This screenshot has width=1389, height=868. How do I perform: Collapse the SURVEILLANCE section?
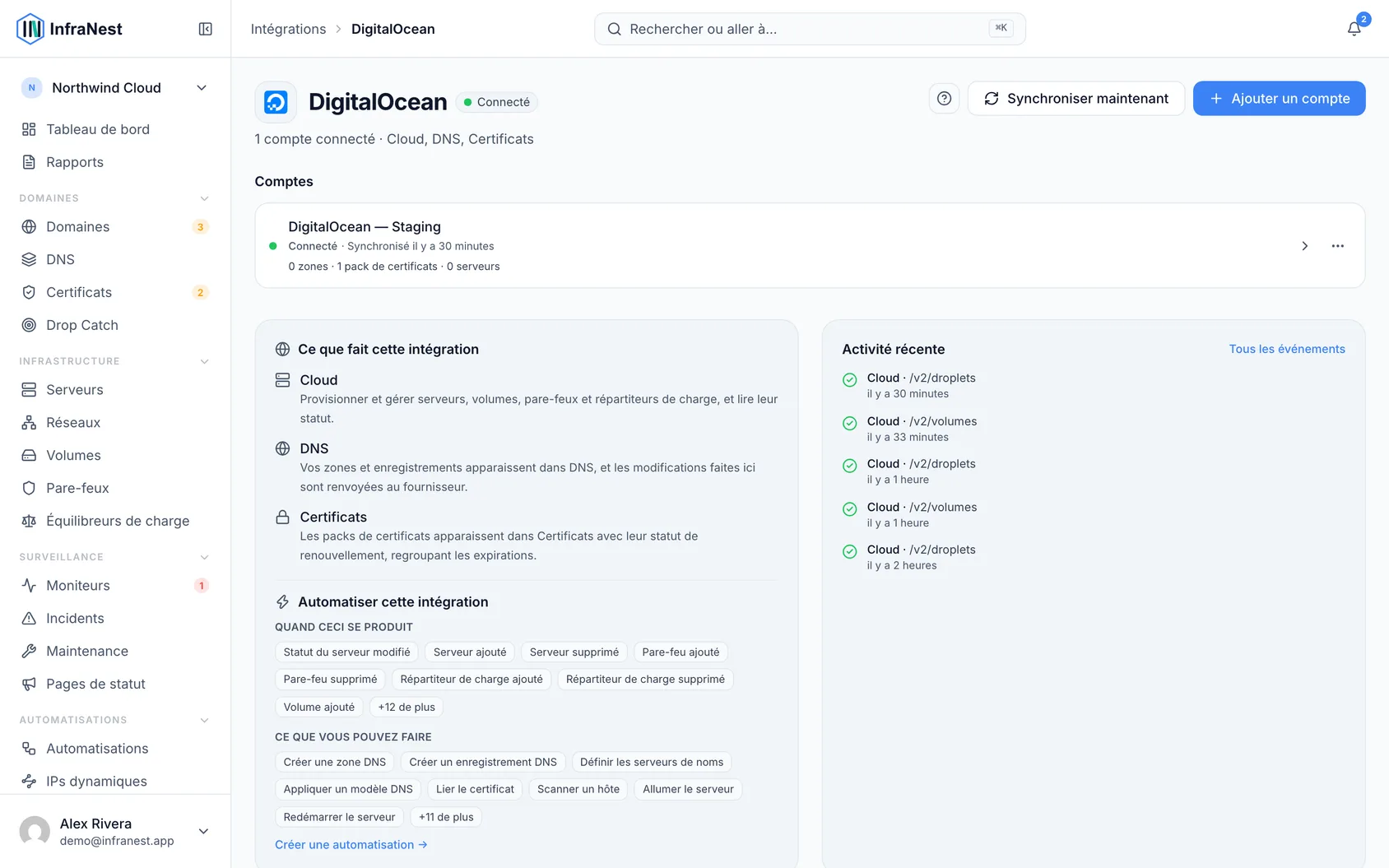point(204,557)
